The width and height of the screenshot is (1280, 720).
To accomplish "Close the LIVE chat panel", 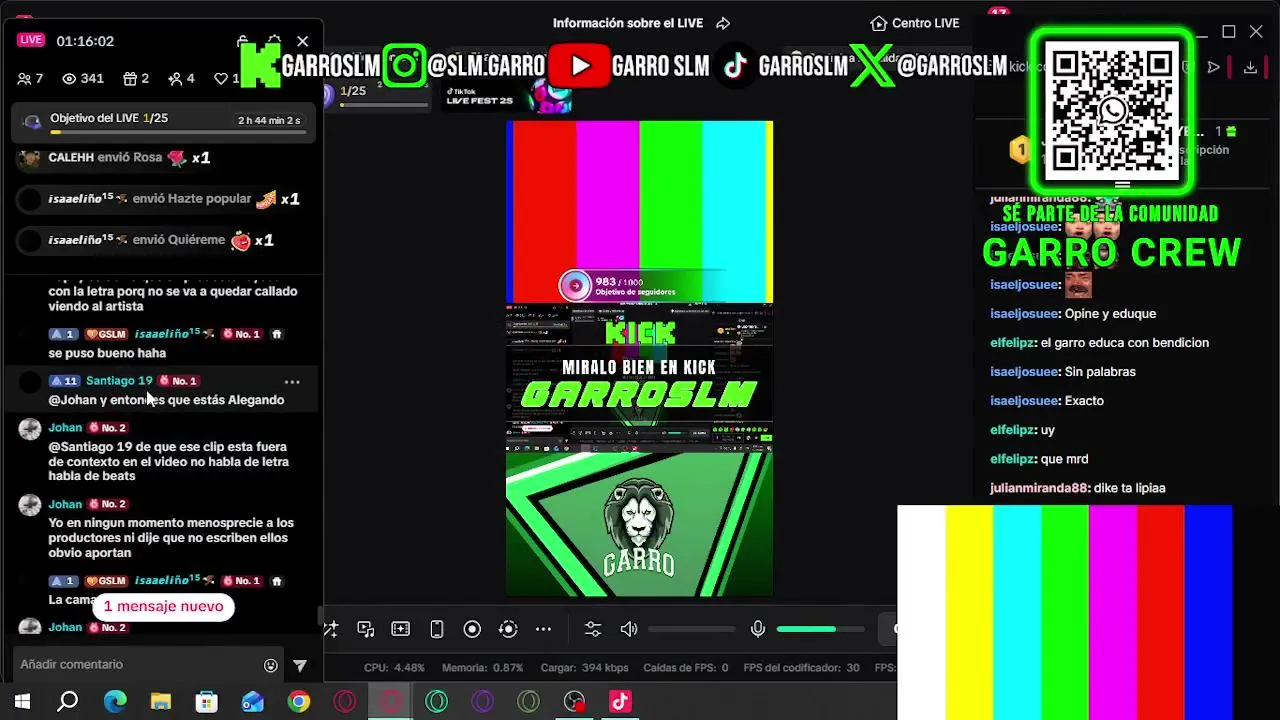I will pos(303,42).
